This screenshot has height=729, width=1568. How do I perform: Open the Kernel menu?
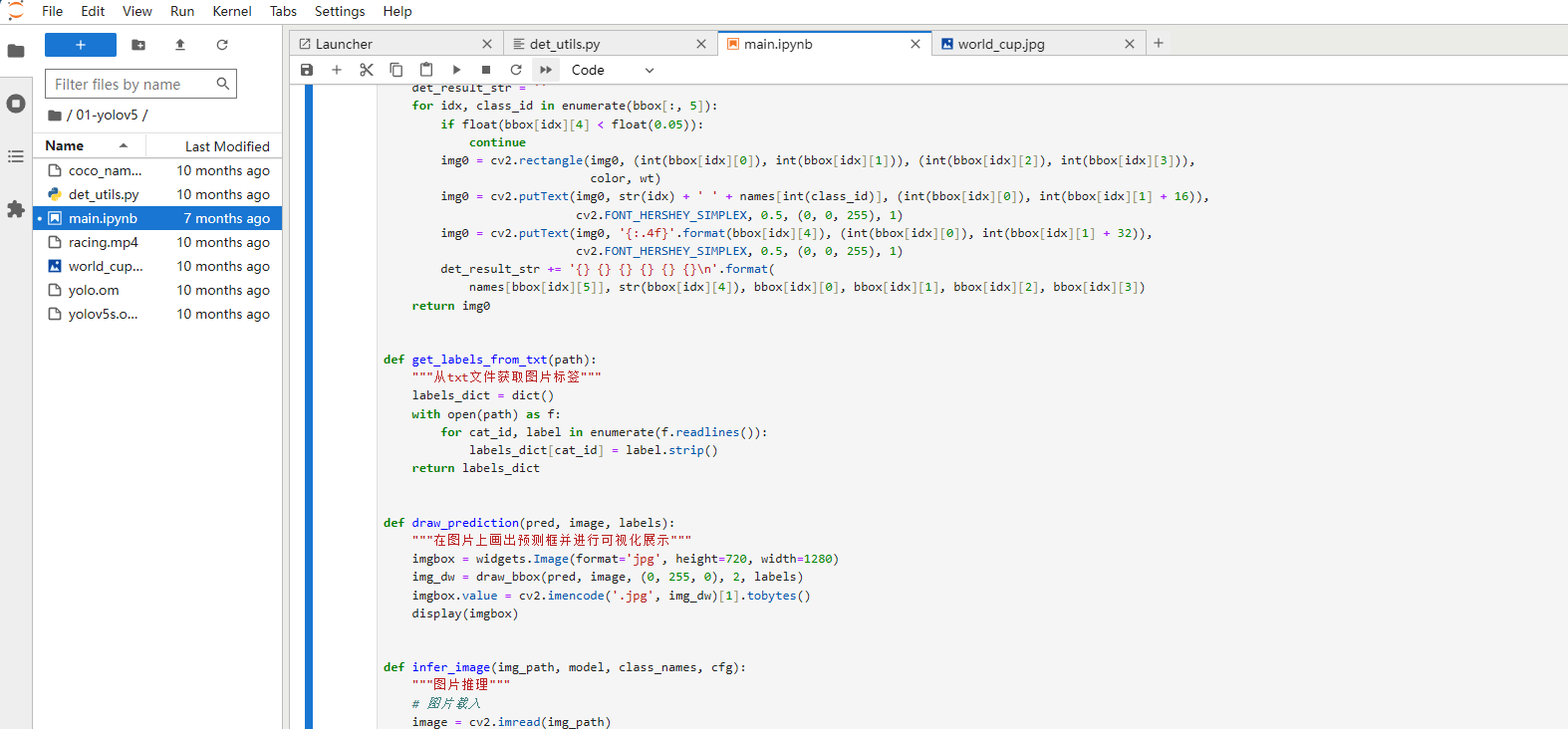(232, 11)
